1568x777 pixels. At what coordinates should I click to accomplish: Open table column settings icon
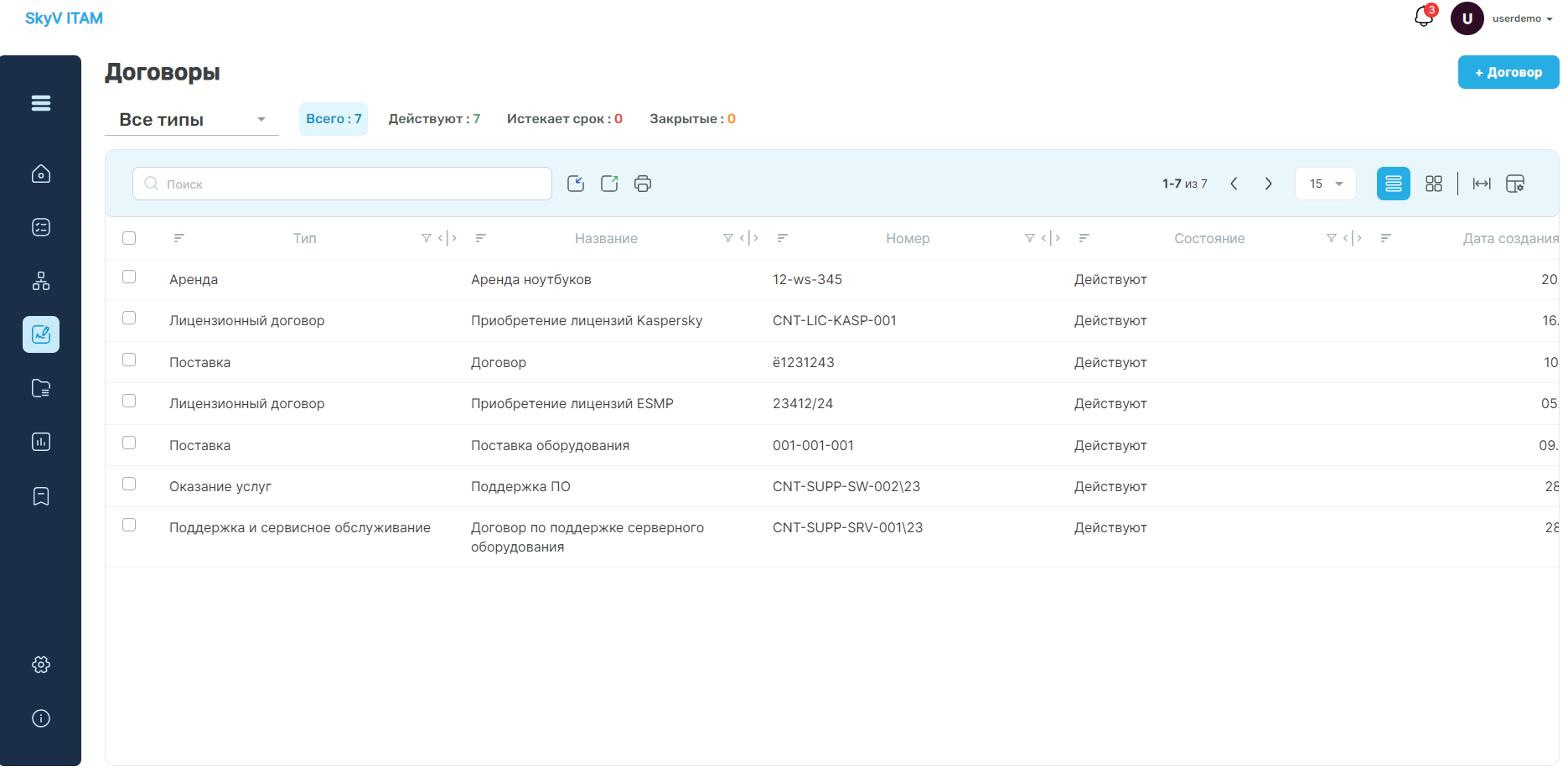tap(1515, 184)
